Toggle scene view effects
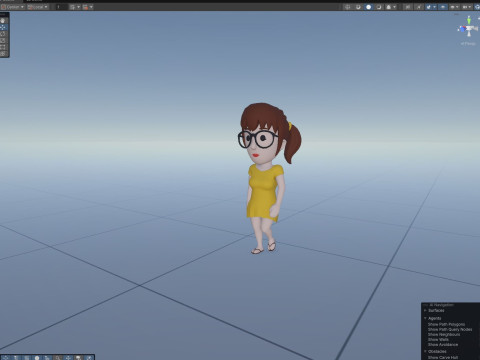Image resolution: width=480 pixels, height=360 pixels. click(428, 7)
